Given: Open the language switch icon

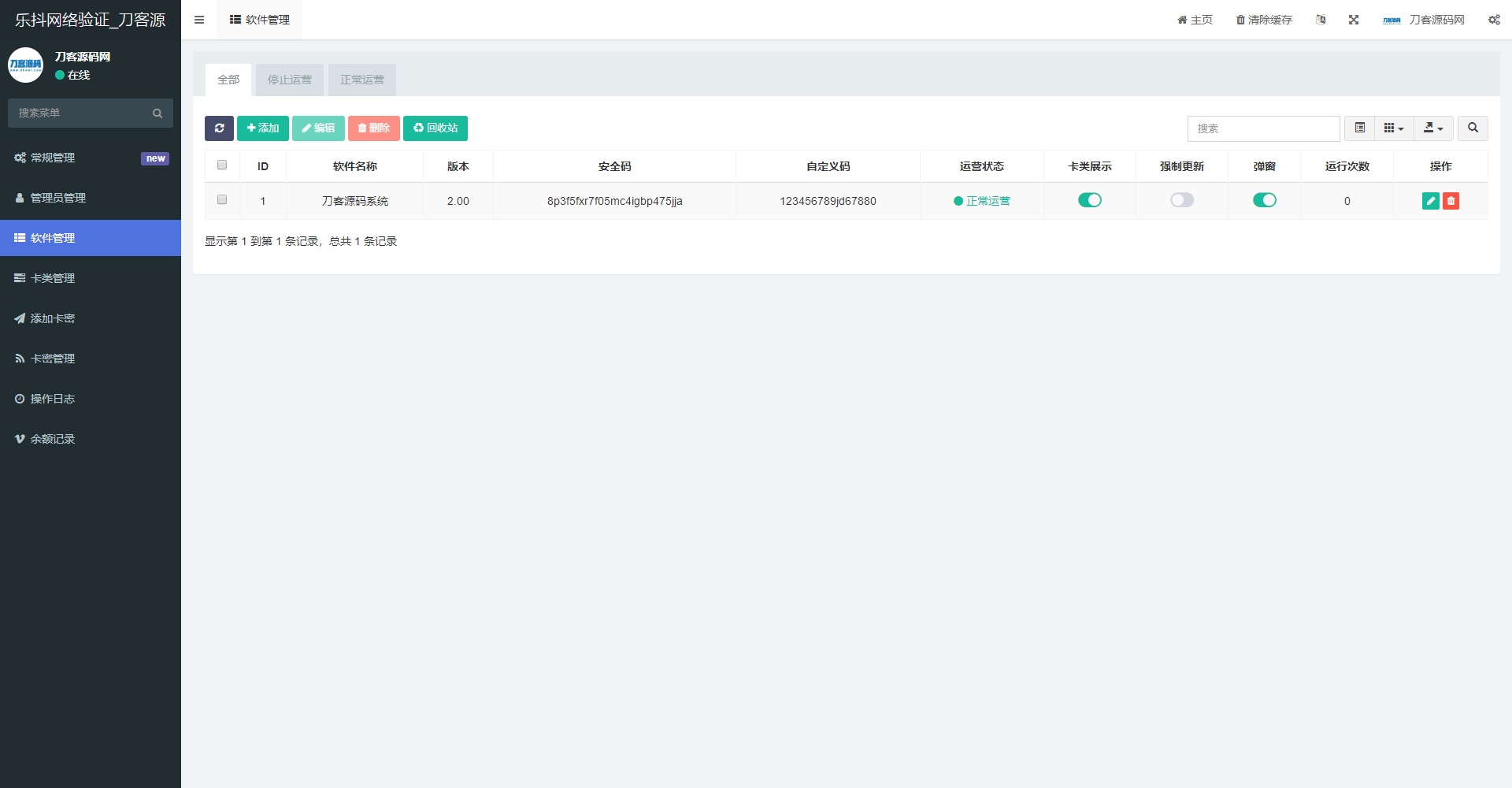Looking at the screenshot, I should coord(1321,20).
